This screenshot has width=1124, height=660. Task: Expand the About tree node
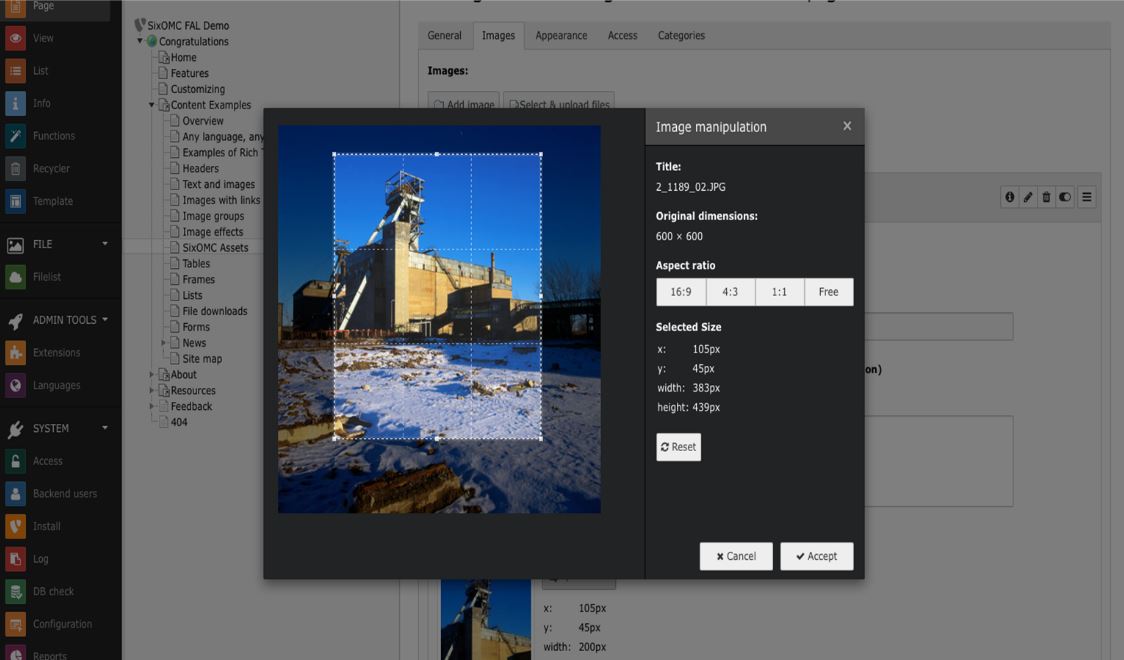(x=151, y=375)
